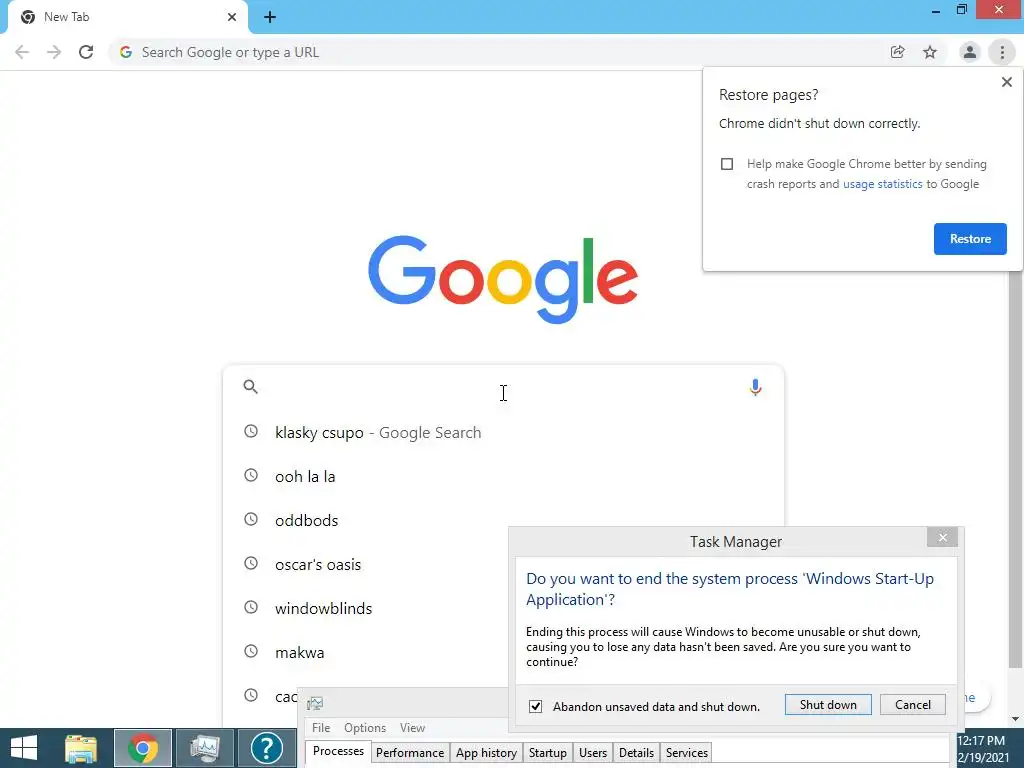Click Task Manager window title icon
The image size is (1024, 768).
pos(315,703)
